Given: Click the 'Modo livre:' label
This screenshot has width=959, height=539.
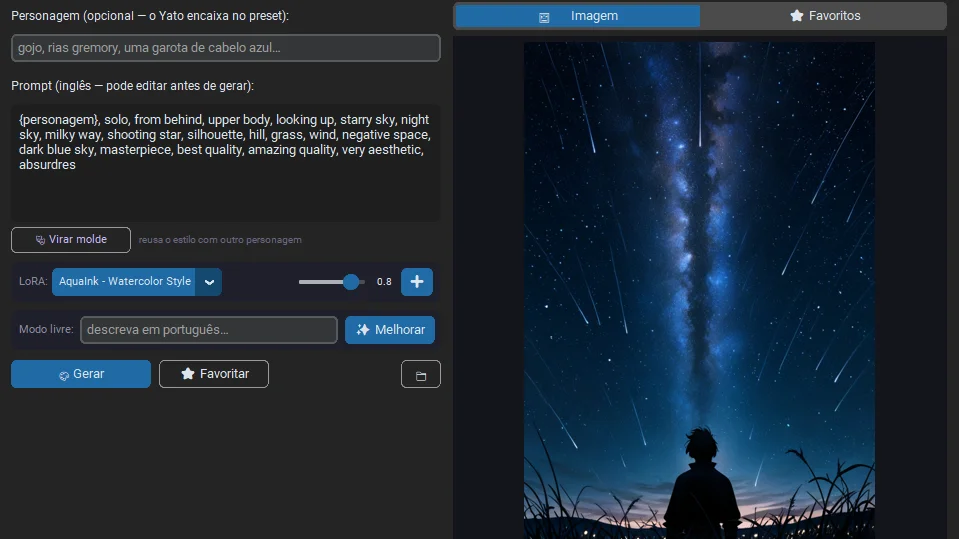Looking at the screenshot, I should (x=46, y=329).
